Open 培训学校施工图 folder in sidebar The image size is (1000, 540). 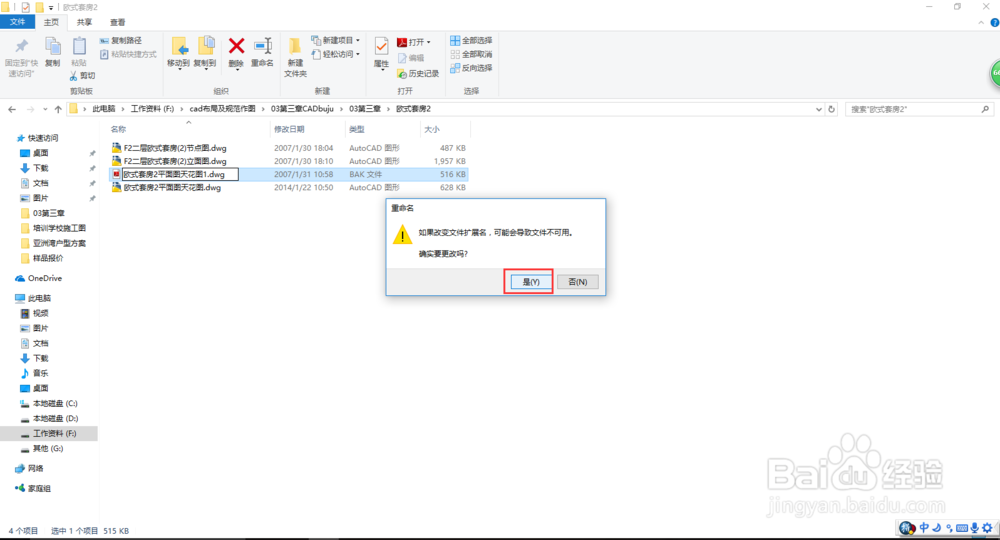(59, 228)
